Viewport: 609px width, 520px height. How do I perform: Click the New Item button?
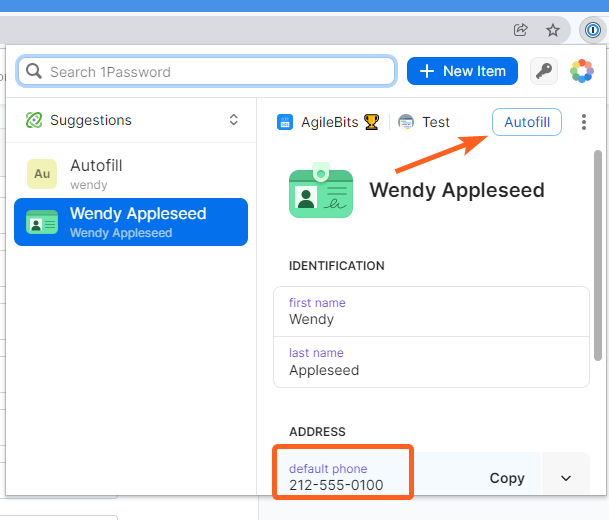tap(462, 71)
